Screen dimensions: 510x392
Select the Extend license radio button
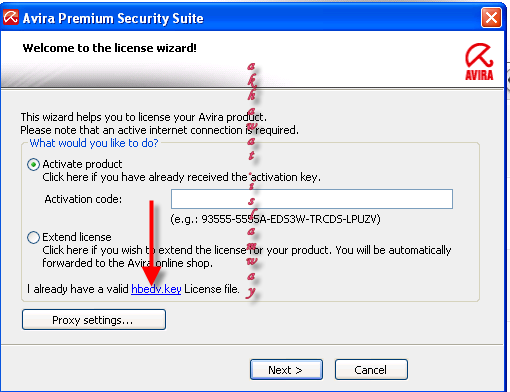pos(33,238)
